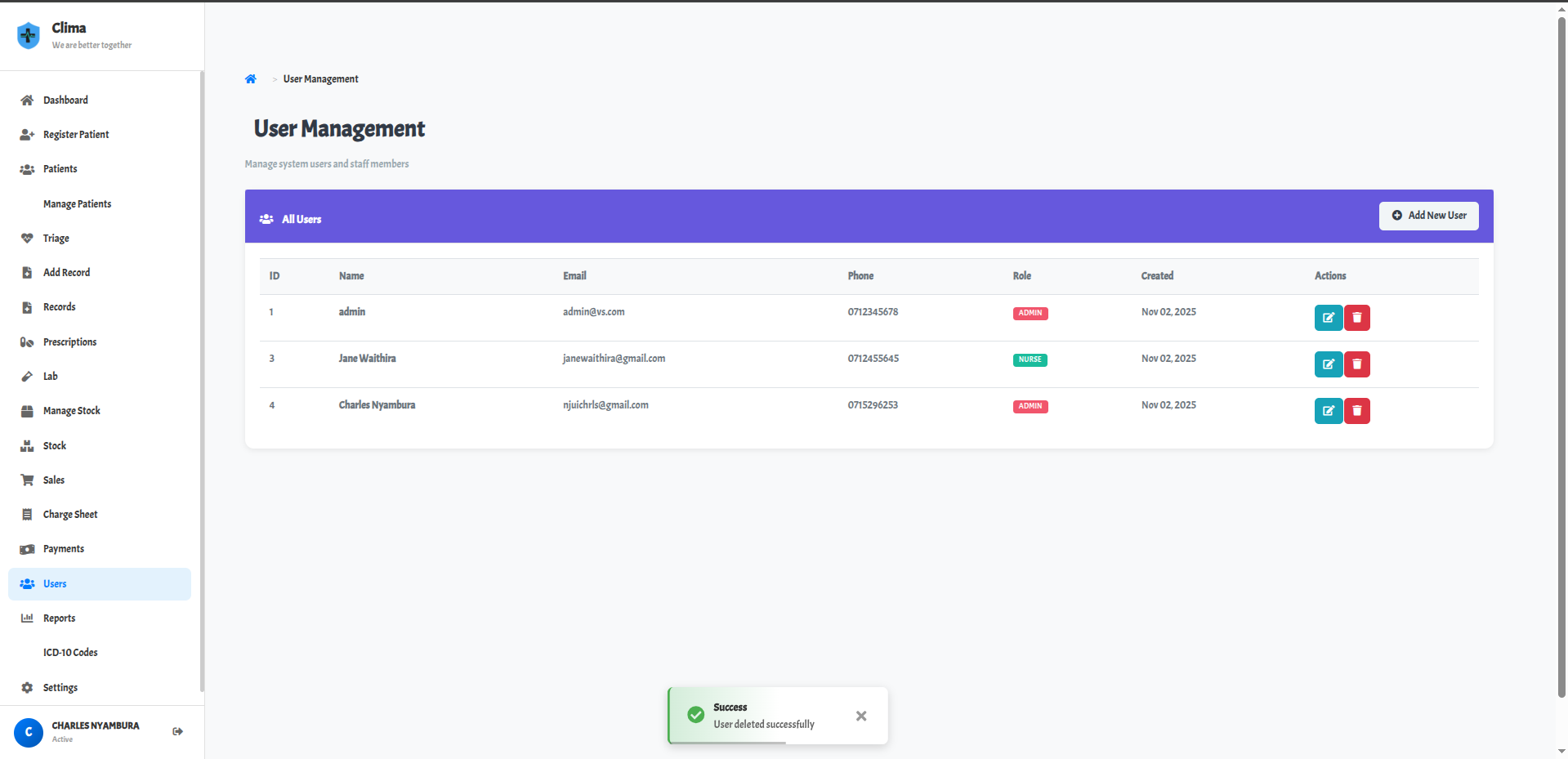The height and width of the screenshot is (759, 1568).
Task: Delete the Jane Waithira user
Action: [x=1356, y=364]
